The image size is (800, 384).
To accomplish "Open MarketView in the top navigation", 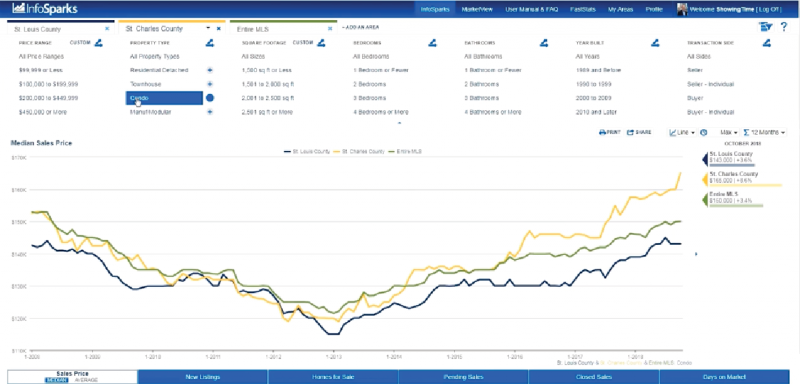I will (x=476, y=9).
